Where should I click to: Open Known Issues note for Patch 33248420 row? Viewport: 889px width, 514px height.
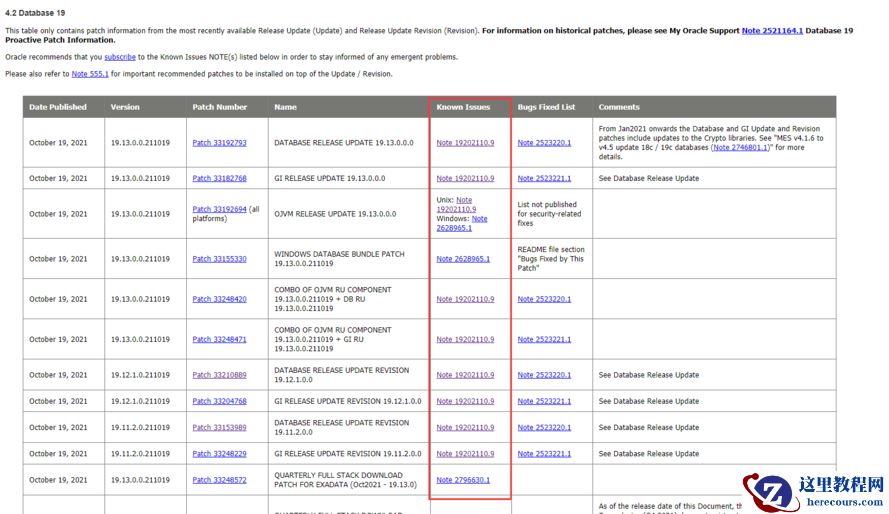pos(465,299)
